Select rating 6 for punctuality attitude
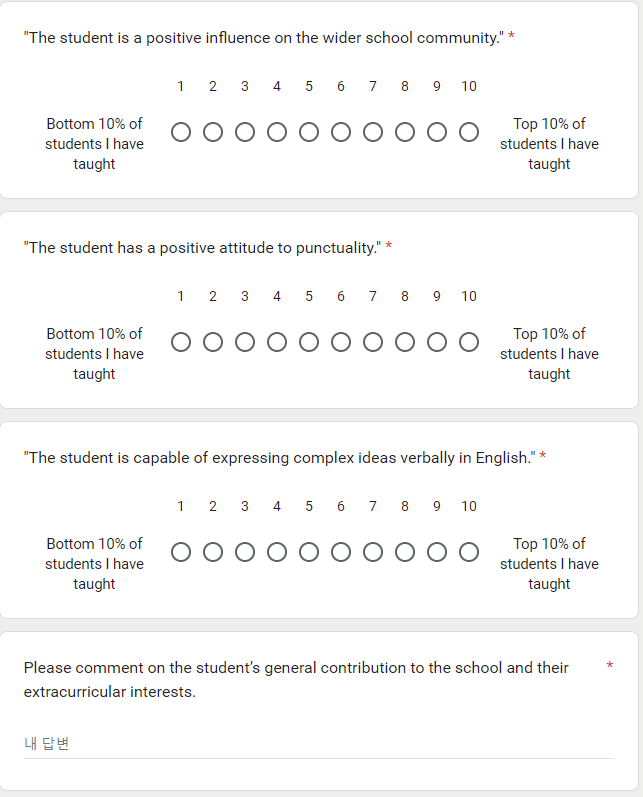Image resolution: width=643 pixels, height=797 pixels. click(x=341, y=342)
